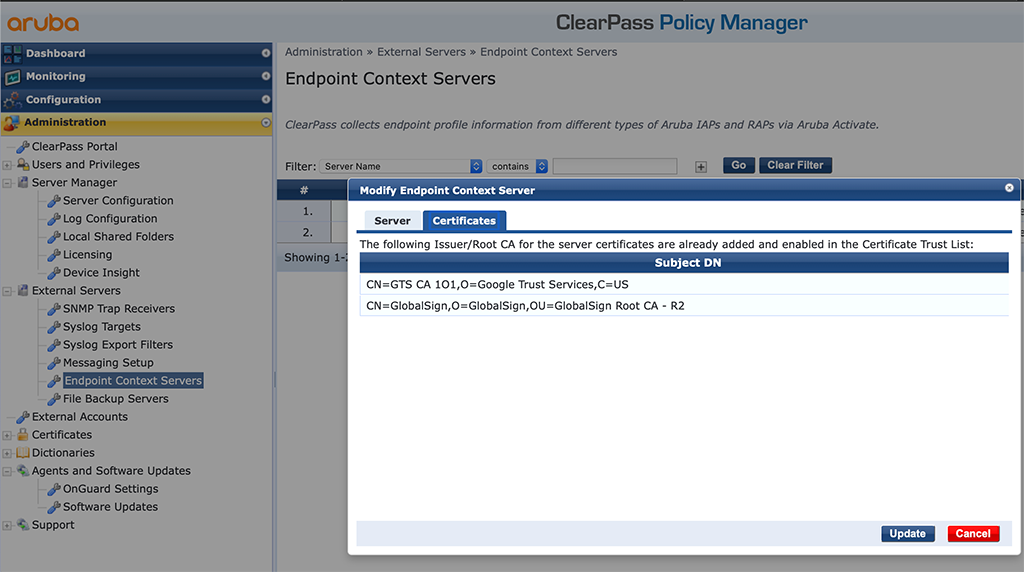Select the GlobalSign Root CA - R2 row
Image resolution: width=1024 pixels, height=572 pixels.
684,306
